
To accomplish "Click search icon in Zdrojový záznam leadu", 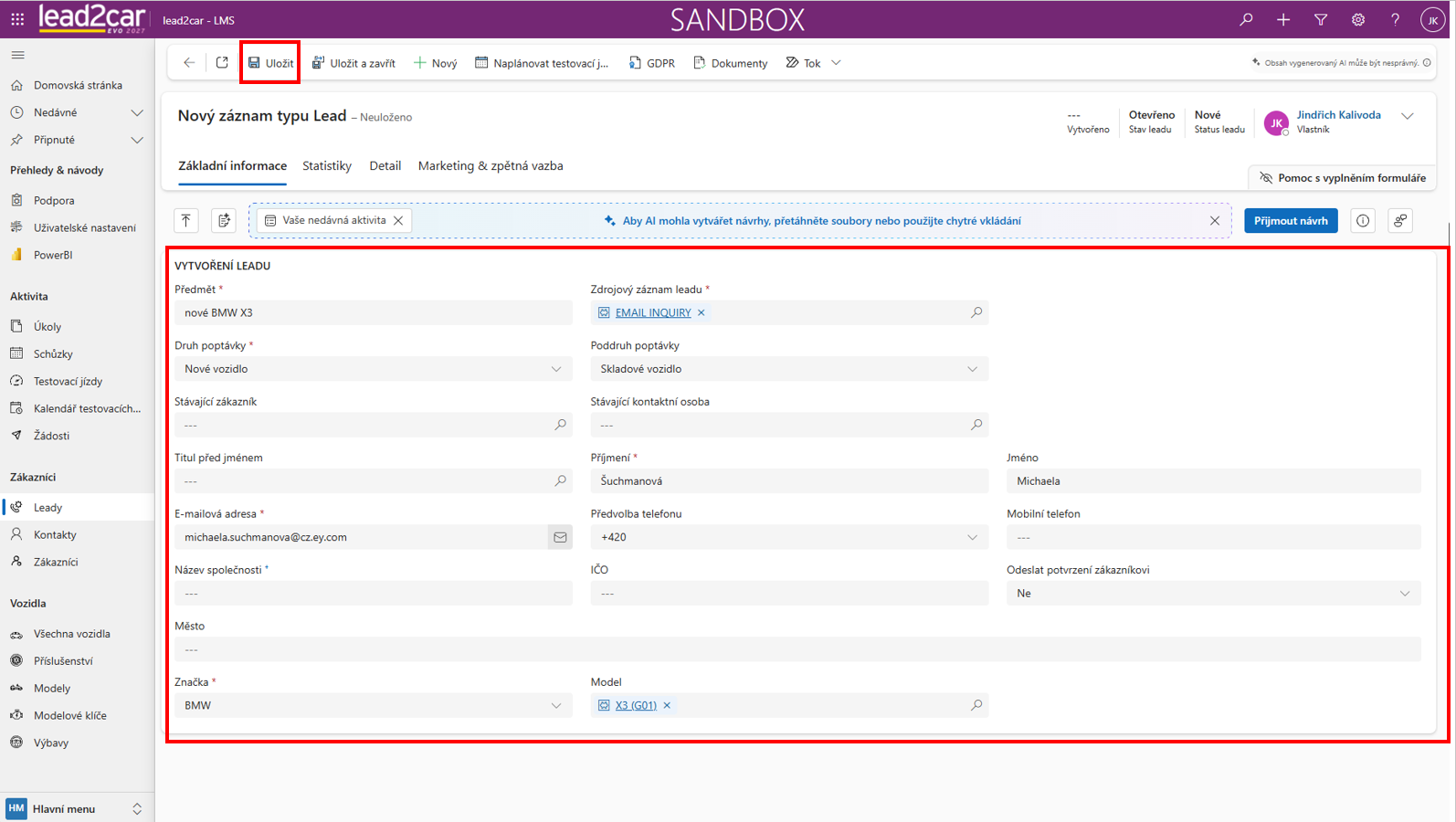I will (x=976, y=312).
